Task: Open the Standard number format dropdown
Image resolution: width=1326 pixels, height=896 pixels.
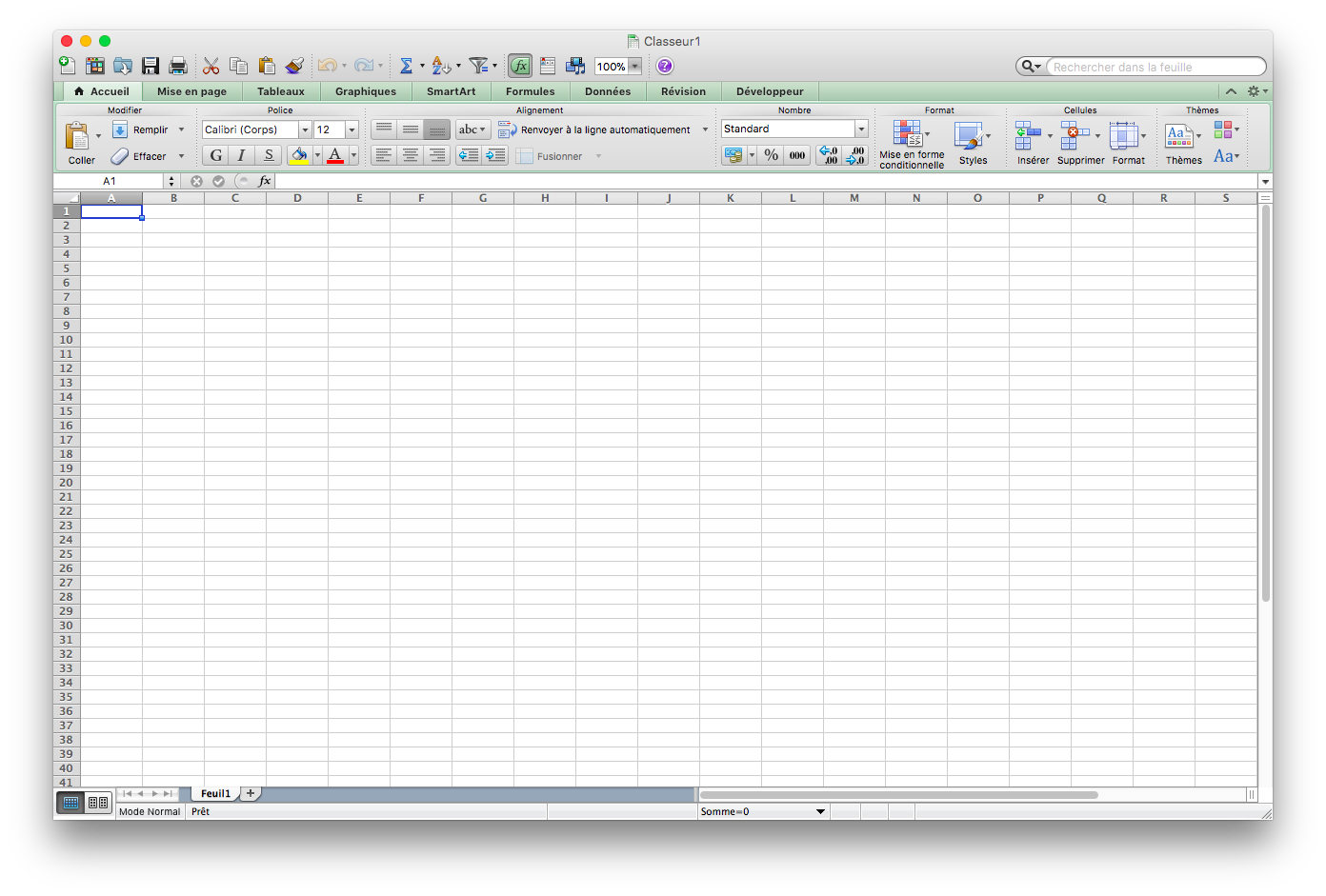Action: [860, 128]
